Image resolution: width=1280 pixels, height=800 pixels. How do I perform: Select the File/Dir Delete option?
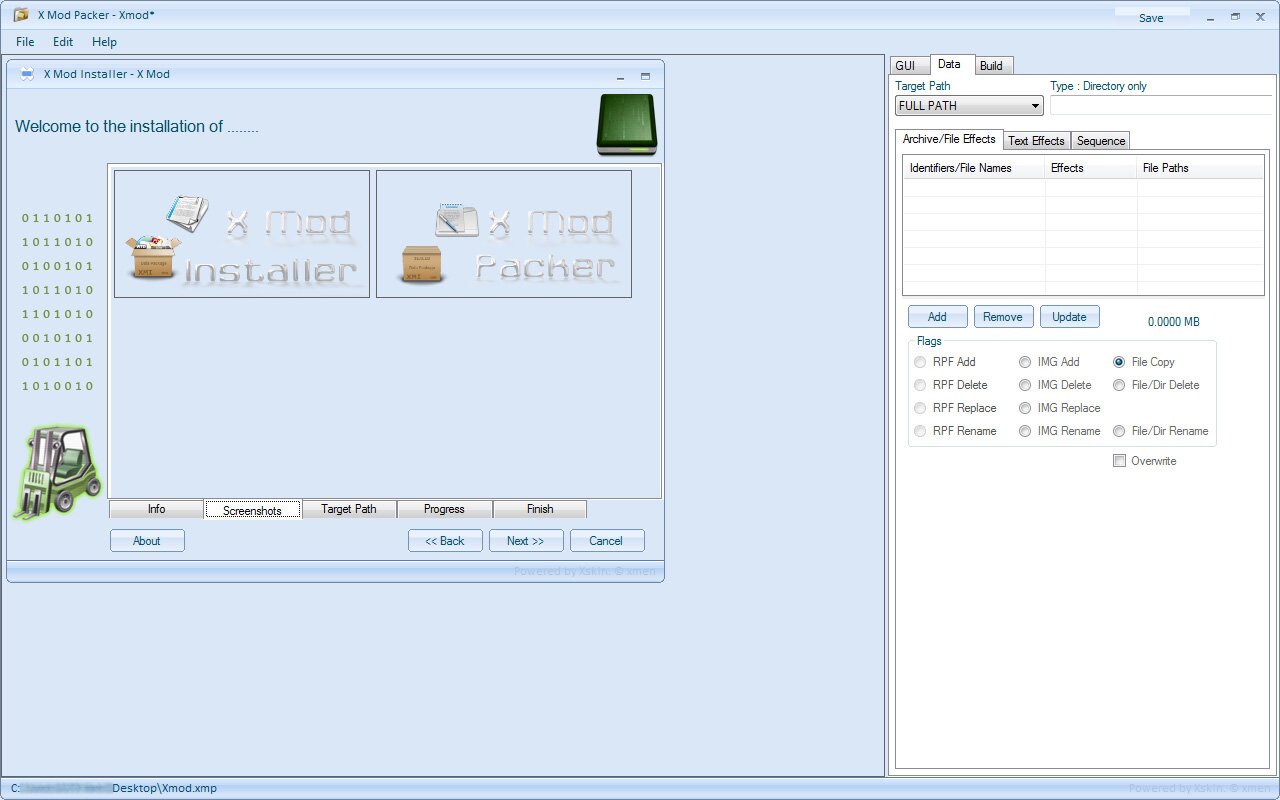(x=1119, y=385)
